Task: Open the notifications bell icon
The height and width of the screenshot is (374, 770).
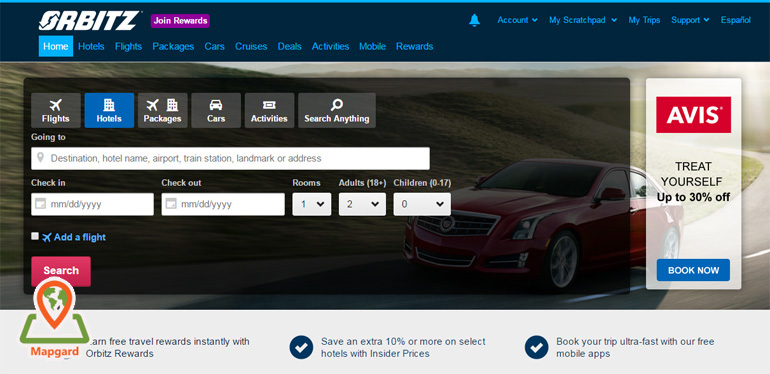Action: tap(474, 20)
